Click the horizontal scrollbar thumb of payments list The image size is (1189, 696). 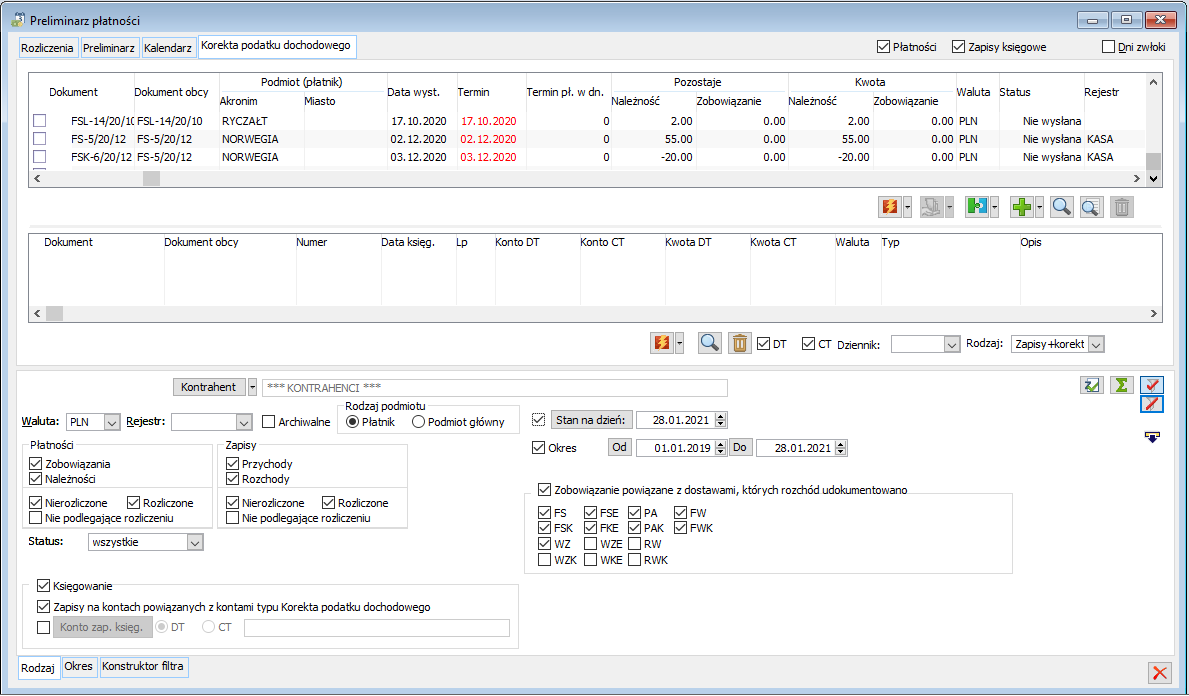[152, 178]
